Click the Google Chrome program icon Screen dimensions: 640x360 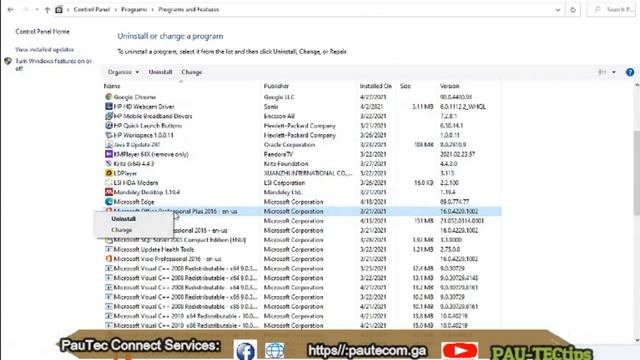click(x=109, y=97)
